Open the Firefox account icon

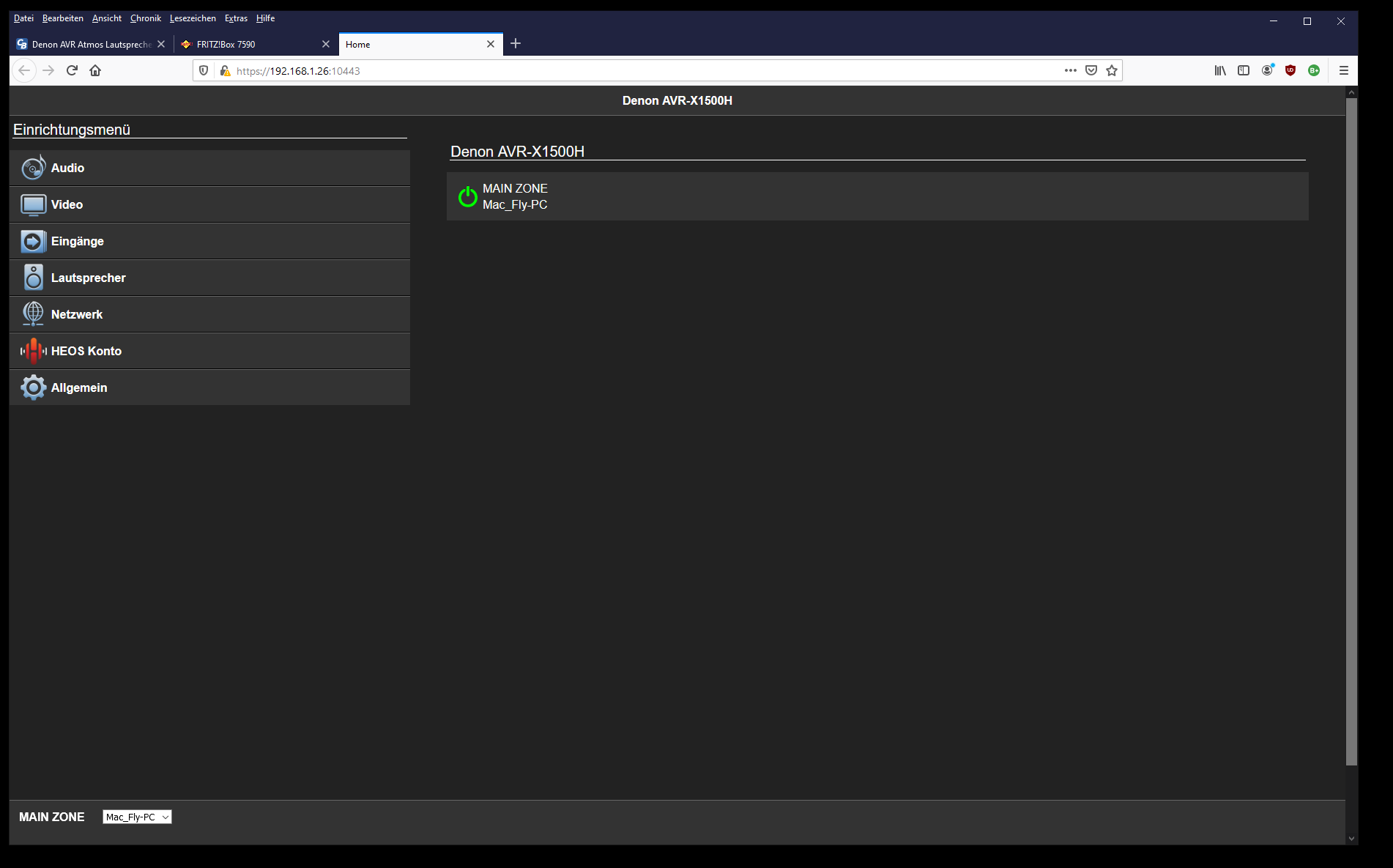click(1267, 70)
